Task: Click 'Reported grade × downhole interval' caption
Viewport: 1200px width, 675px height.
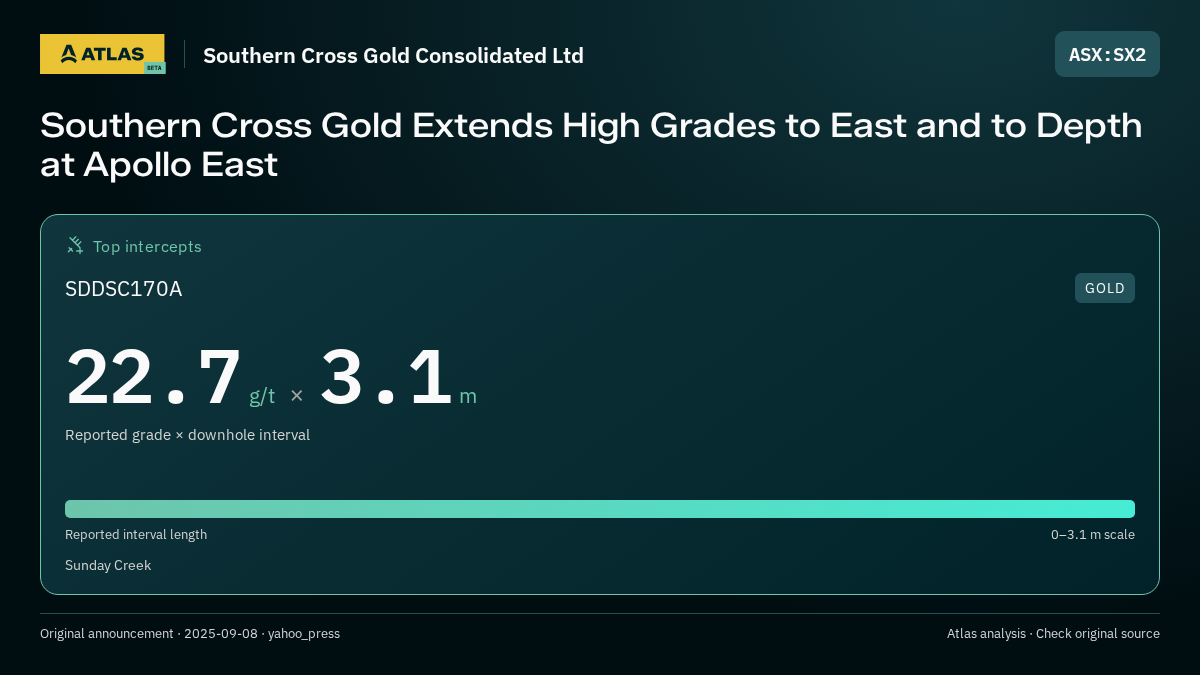Action: (187, 435)
